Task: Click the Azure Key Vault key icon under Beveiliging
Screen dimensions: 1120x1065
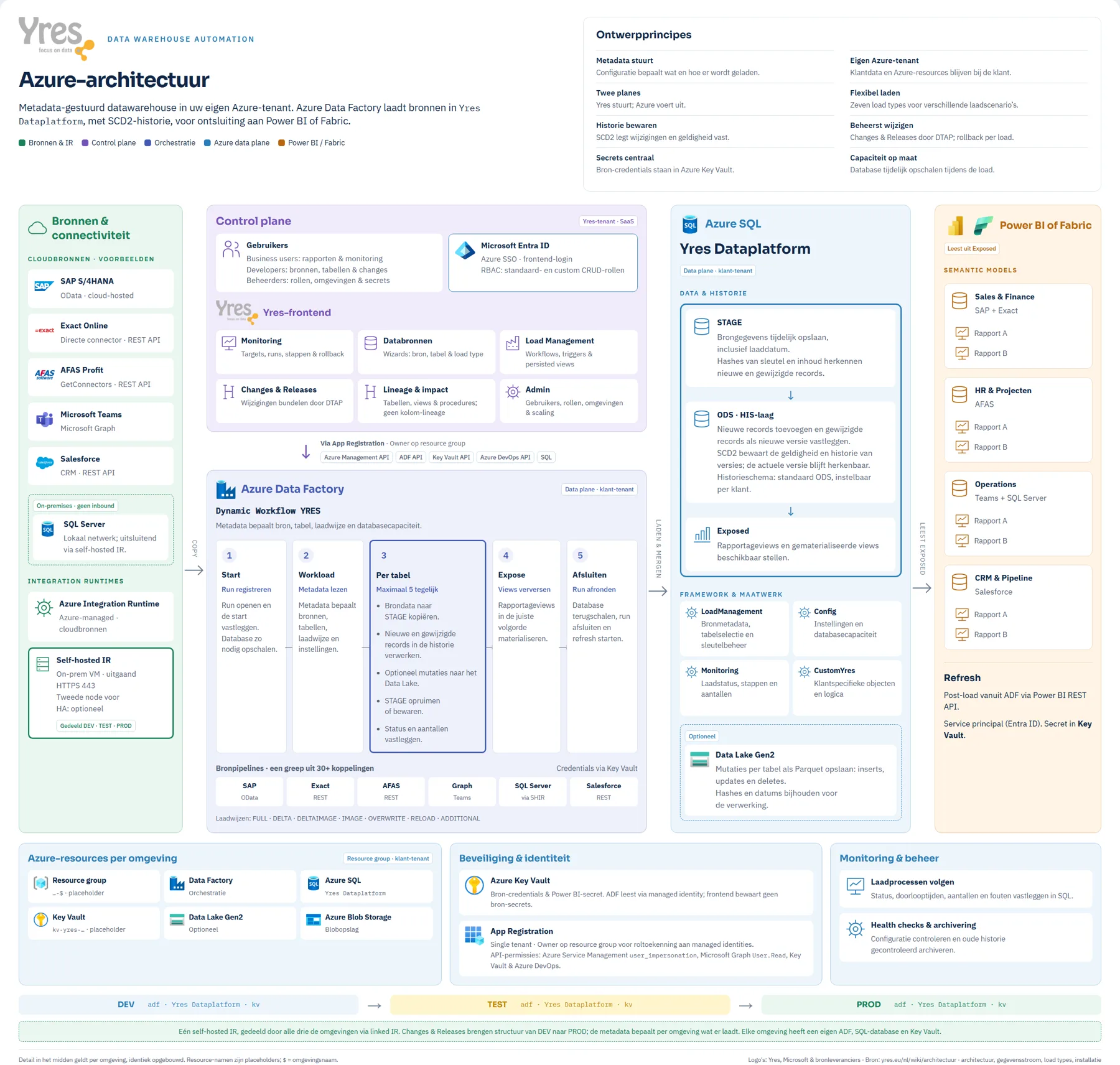Action: tap(474, 885)
